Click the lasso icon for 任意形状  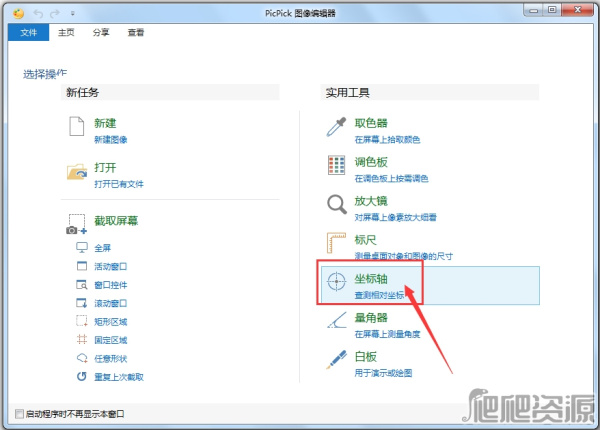[x=82, y=358]
